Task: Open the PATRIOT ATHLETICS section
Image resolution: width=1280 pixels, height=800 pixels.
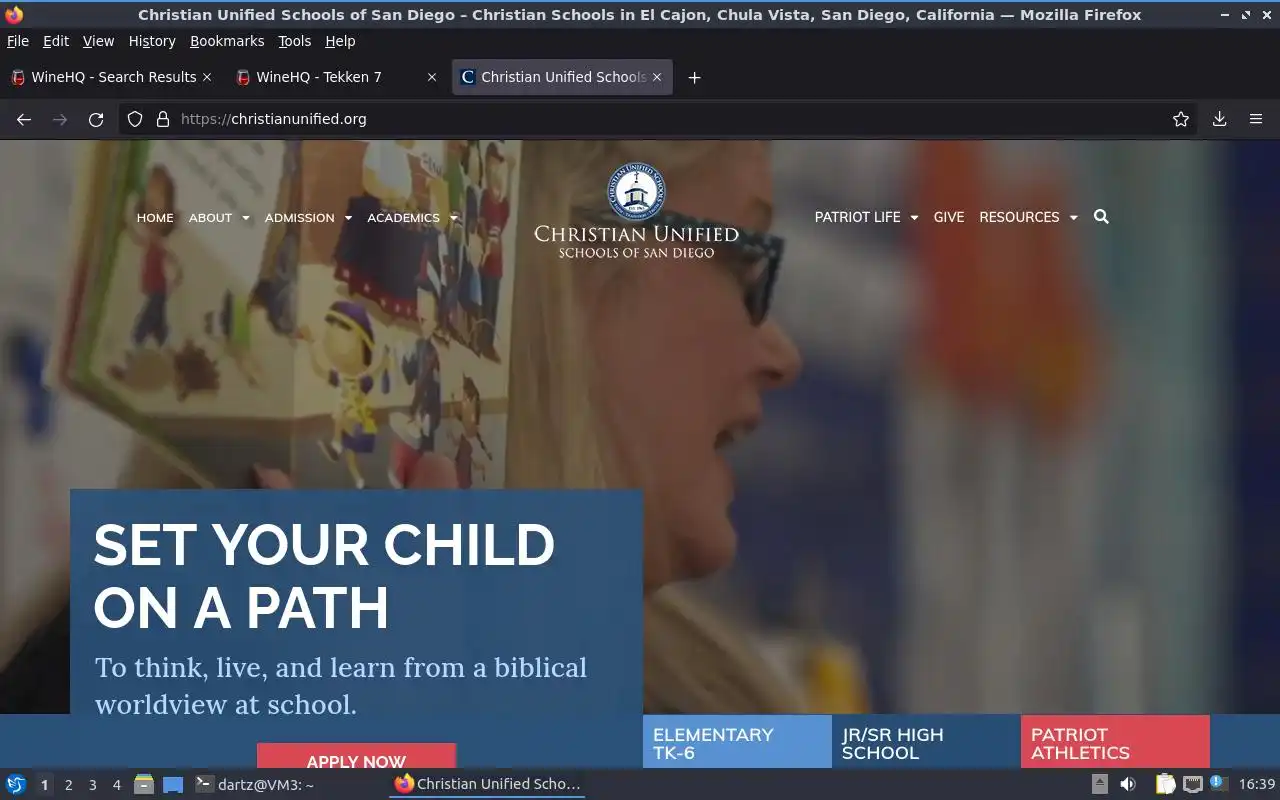Action: (1115, 742)
